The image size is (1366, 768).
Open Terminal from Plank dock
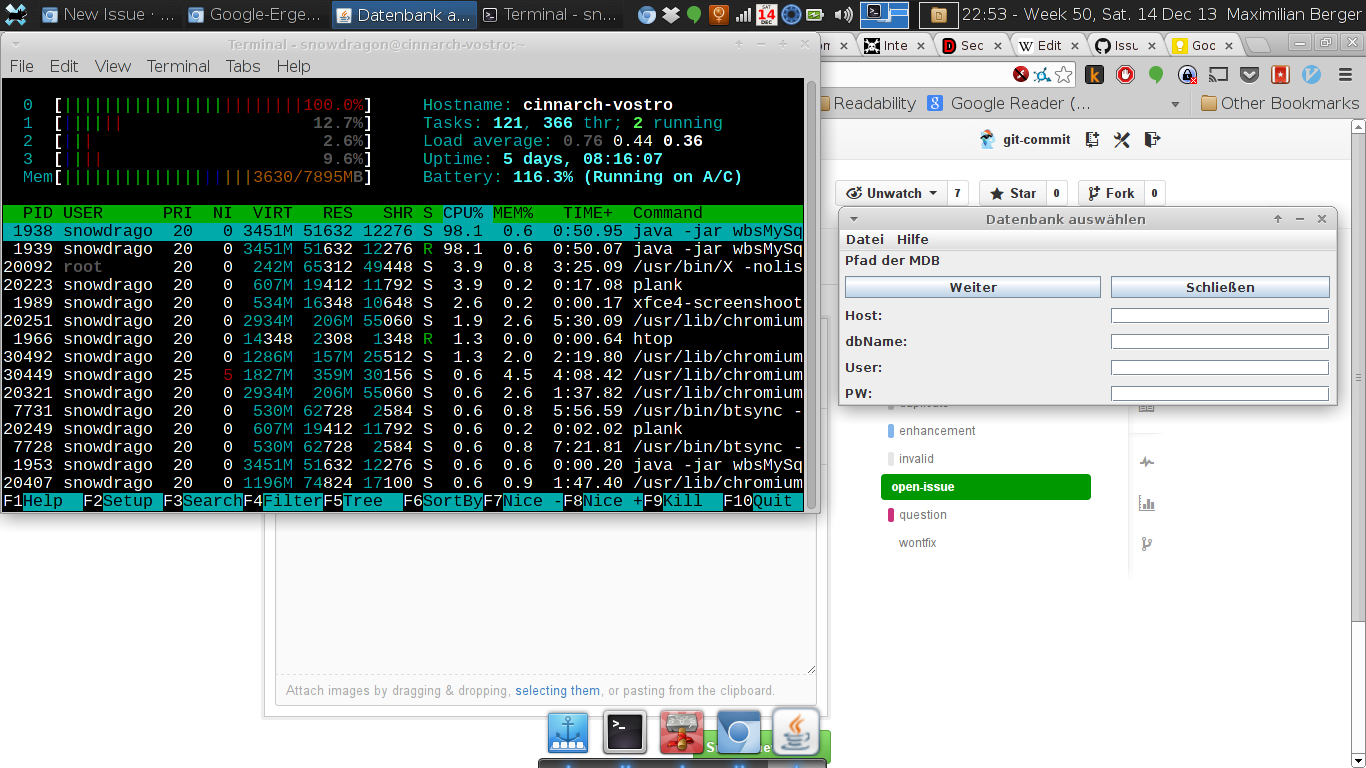point(625,733)
